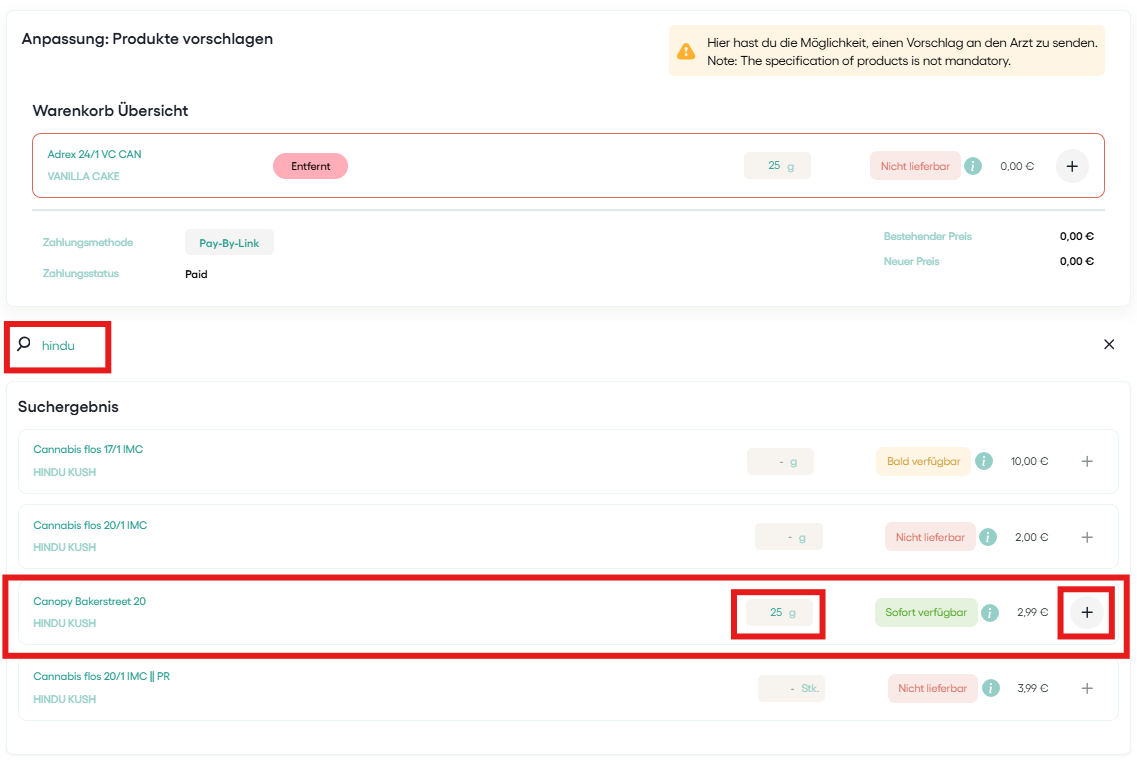Click info icon beside Adrex Nicht lieferbar
The width and height of the screenshot is (1137, 762).
973,166
